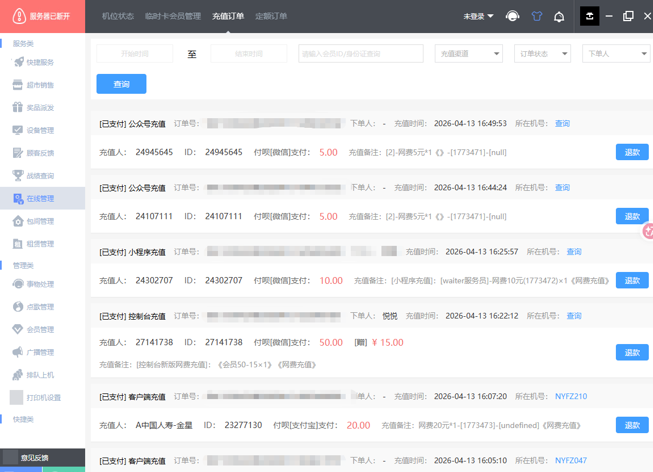This screenshot has height=472, width=653.
Task: Open 战绩查询 trophy icon in sidebar
Action: (x=17, y=175)
